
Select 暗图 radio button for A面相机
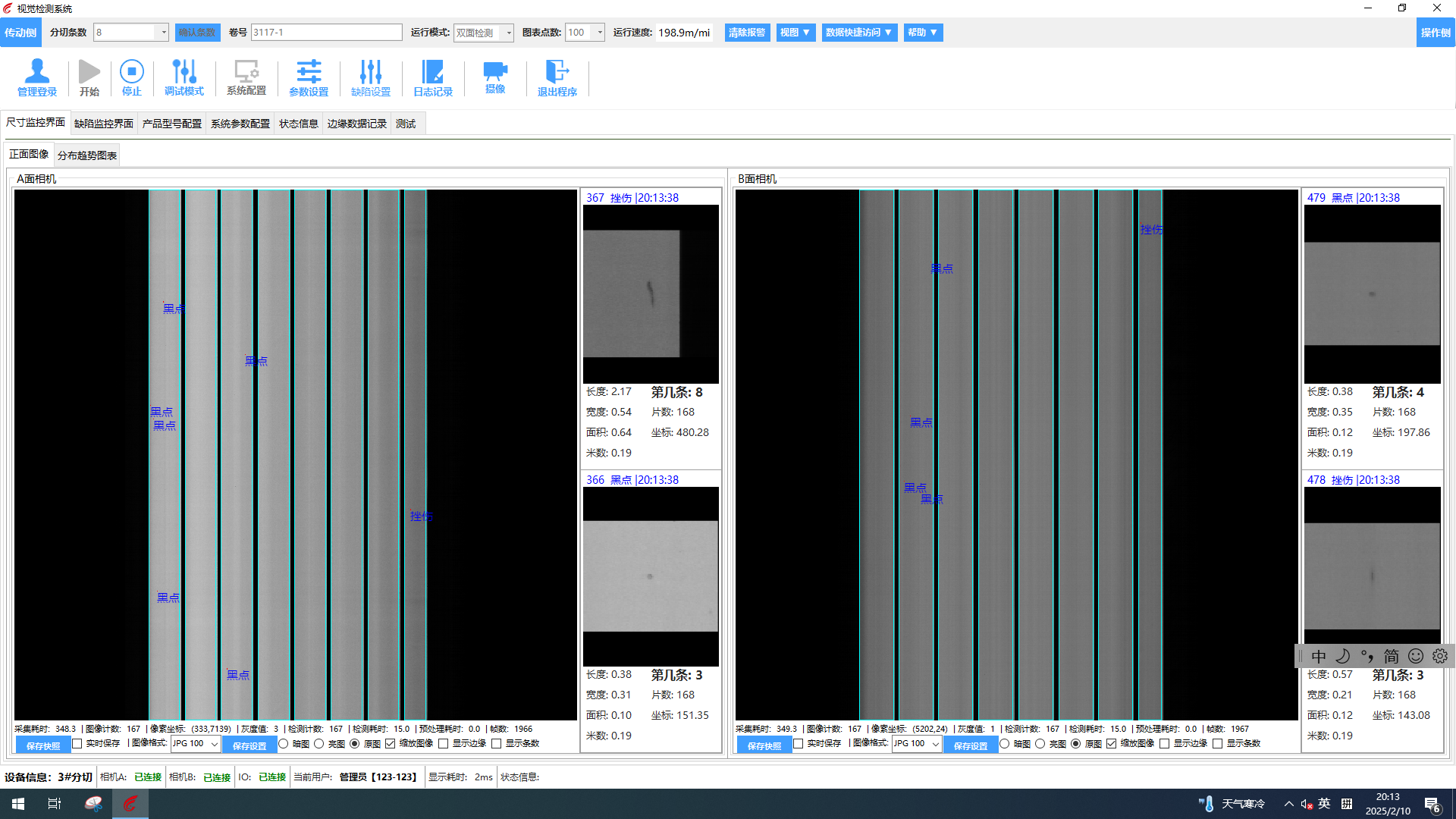point(284,744)
